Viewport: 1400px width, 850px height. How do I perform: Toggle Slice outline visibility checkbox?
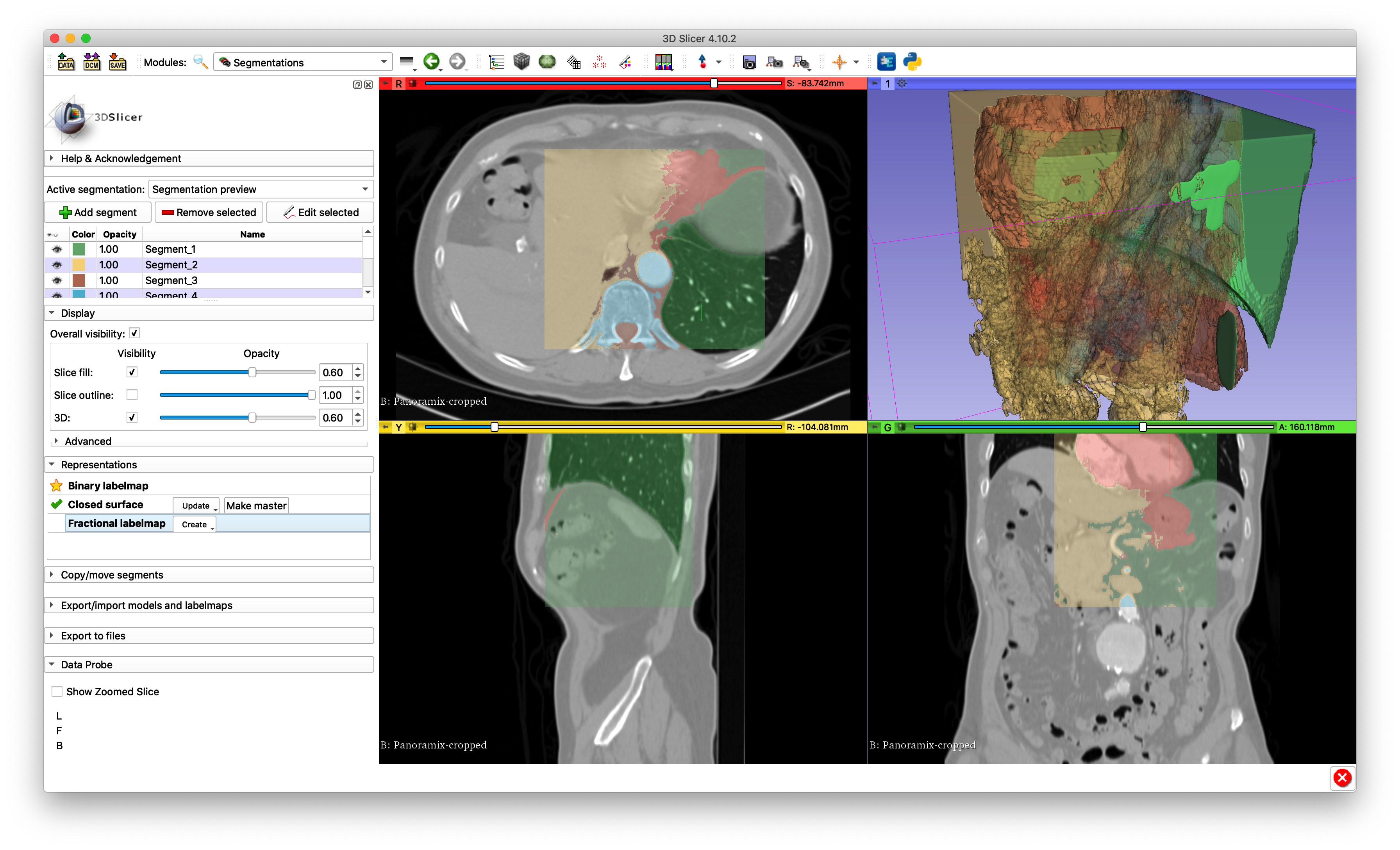point(132,395)
